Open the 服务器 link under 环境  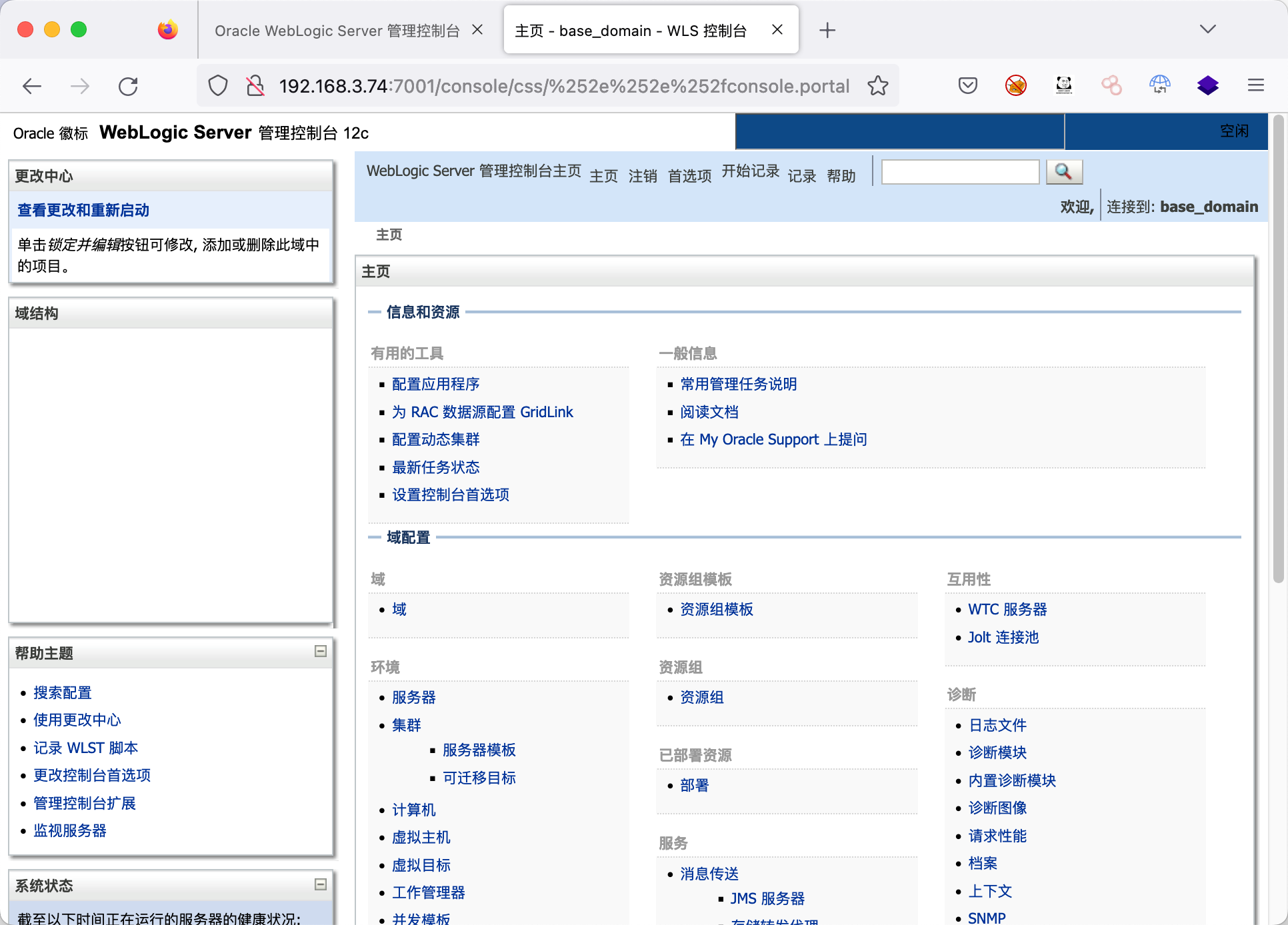coord(413,697)
